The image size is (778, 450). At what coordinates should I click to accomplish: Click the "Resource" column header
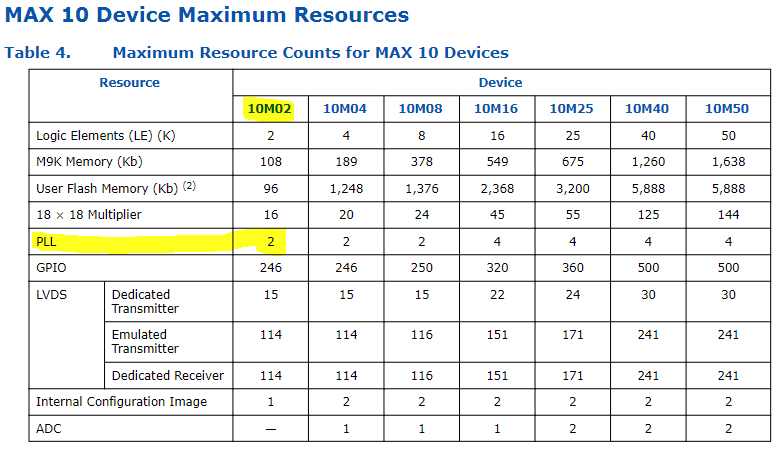pos(130,82)
